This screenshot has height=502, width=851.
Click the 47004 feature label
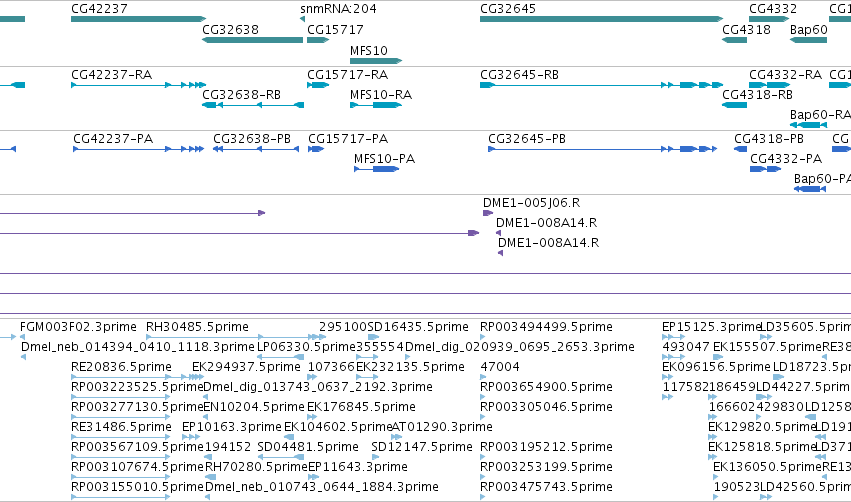tap(500, 367)
